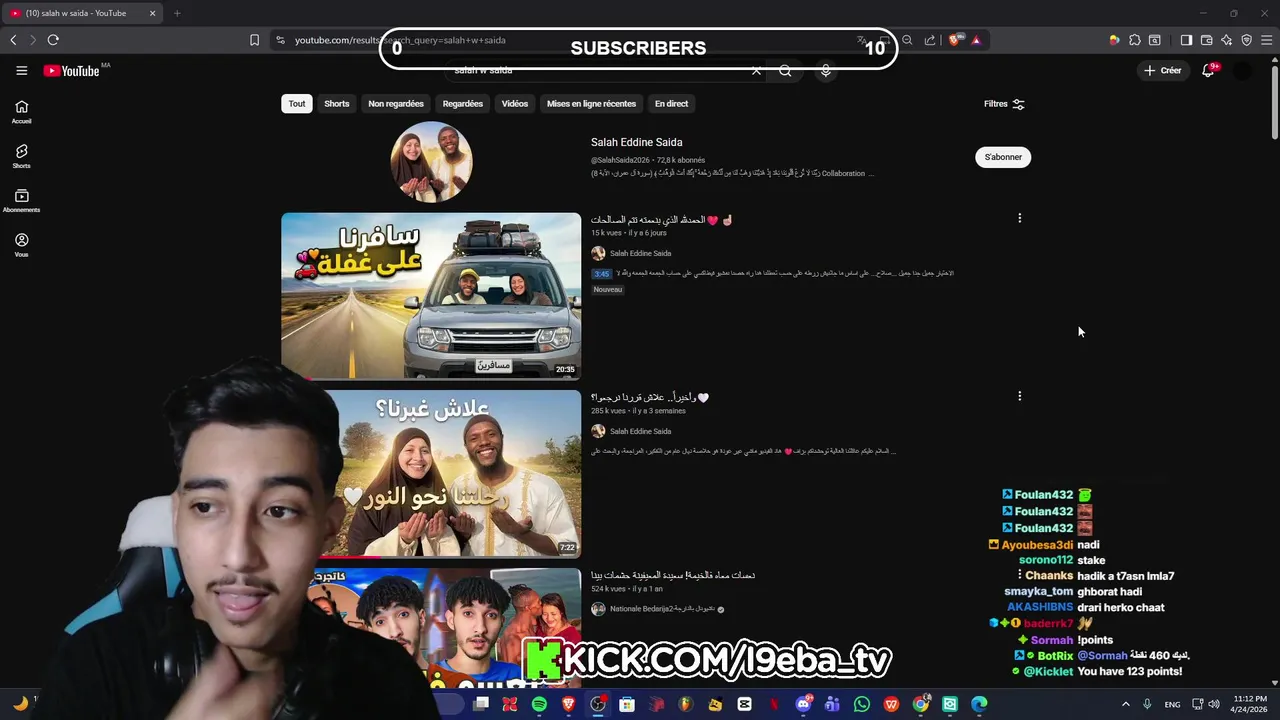Go to the YouTube home logo
This screenshot has height=720, width=1280.
72,71
